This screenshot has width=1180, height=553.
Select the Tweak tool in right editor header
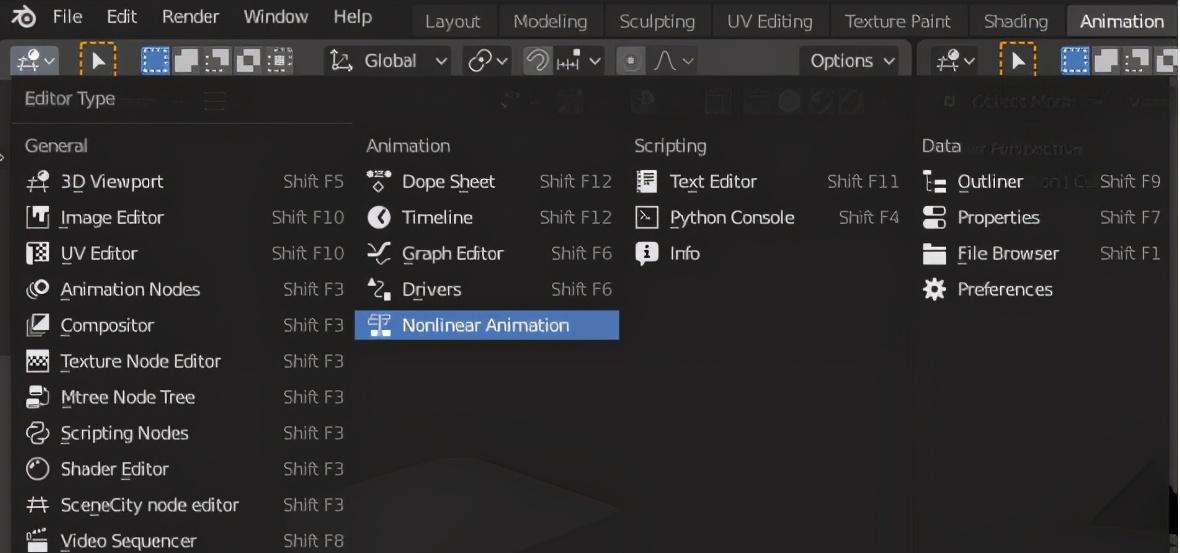pos(1018,61)
